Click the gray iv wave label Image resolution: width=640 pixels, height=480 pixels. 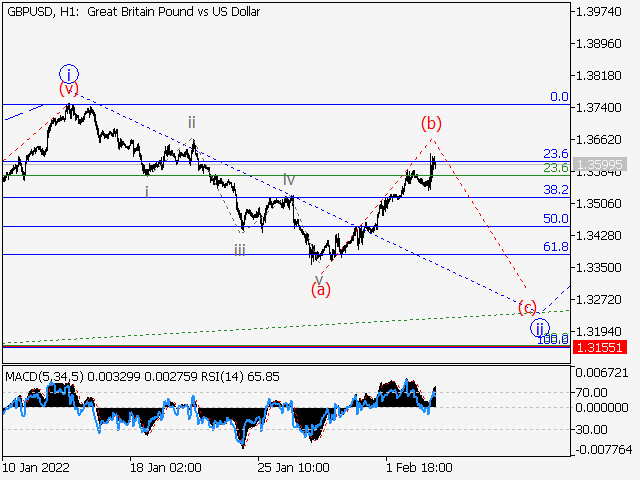coord(289,179)
